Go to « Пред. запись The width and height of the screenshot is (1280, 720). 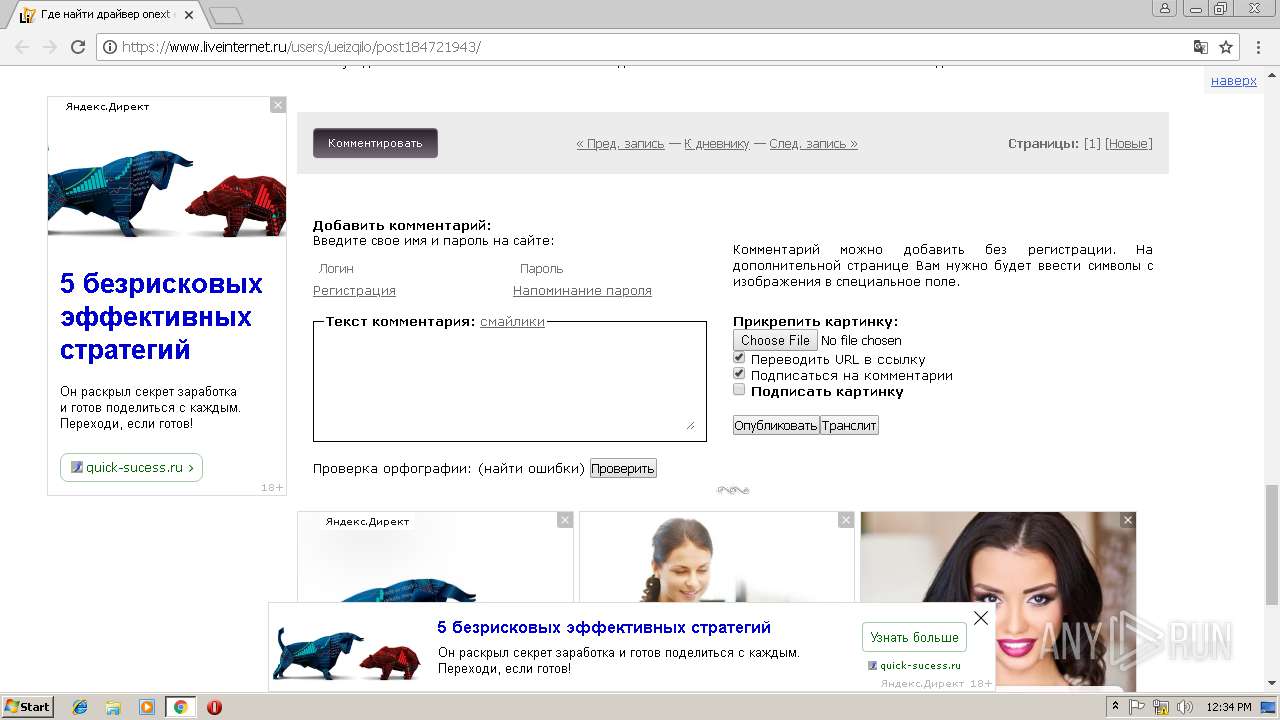coord(620,144)
